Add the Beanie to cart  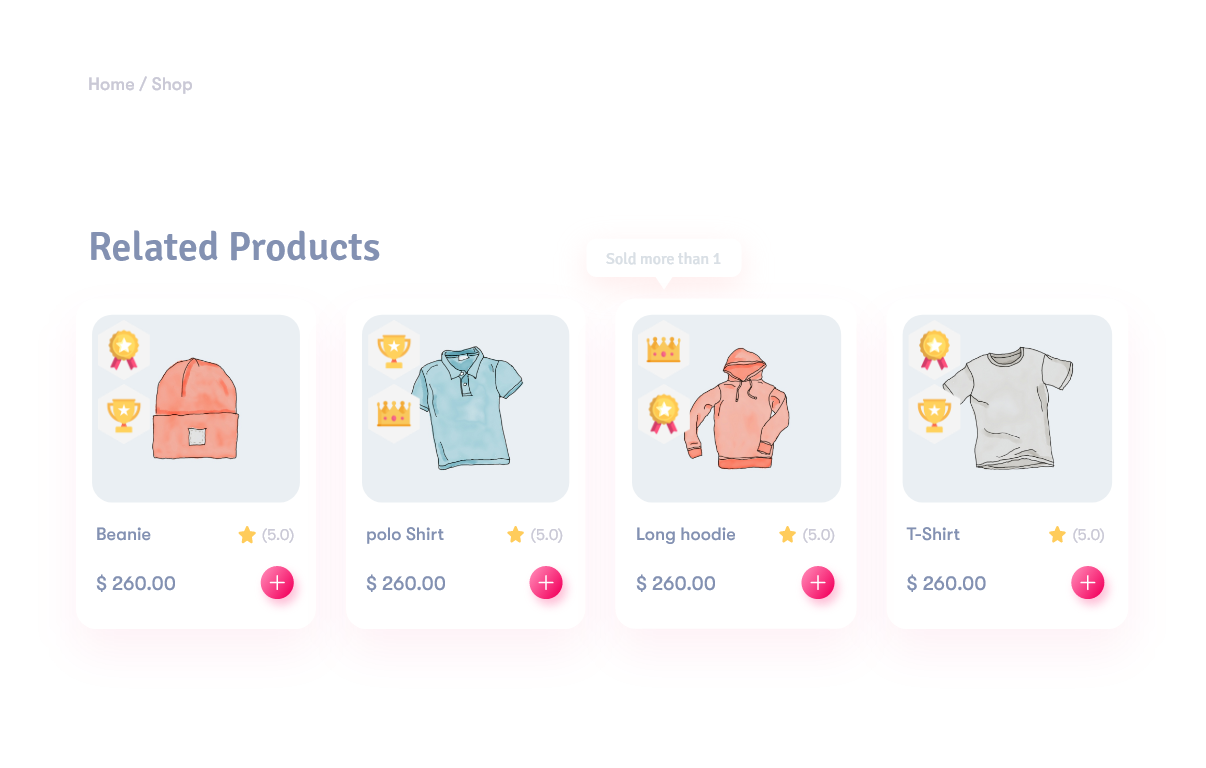(277, 582)
